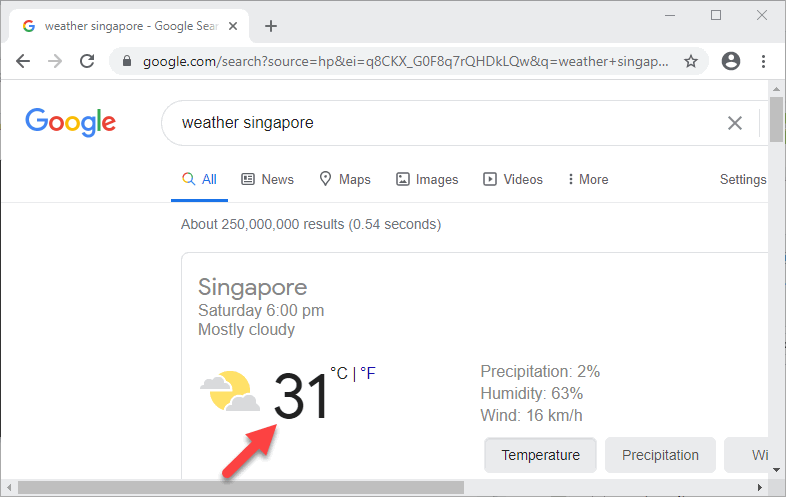The width and height of the screenshot is (786, 497).
Task: Switch to the Maps tab
Action: [x=345, y=180]
